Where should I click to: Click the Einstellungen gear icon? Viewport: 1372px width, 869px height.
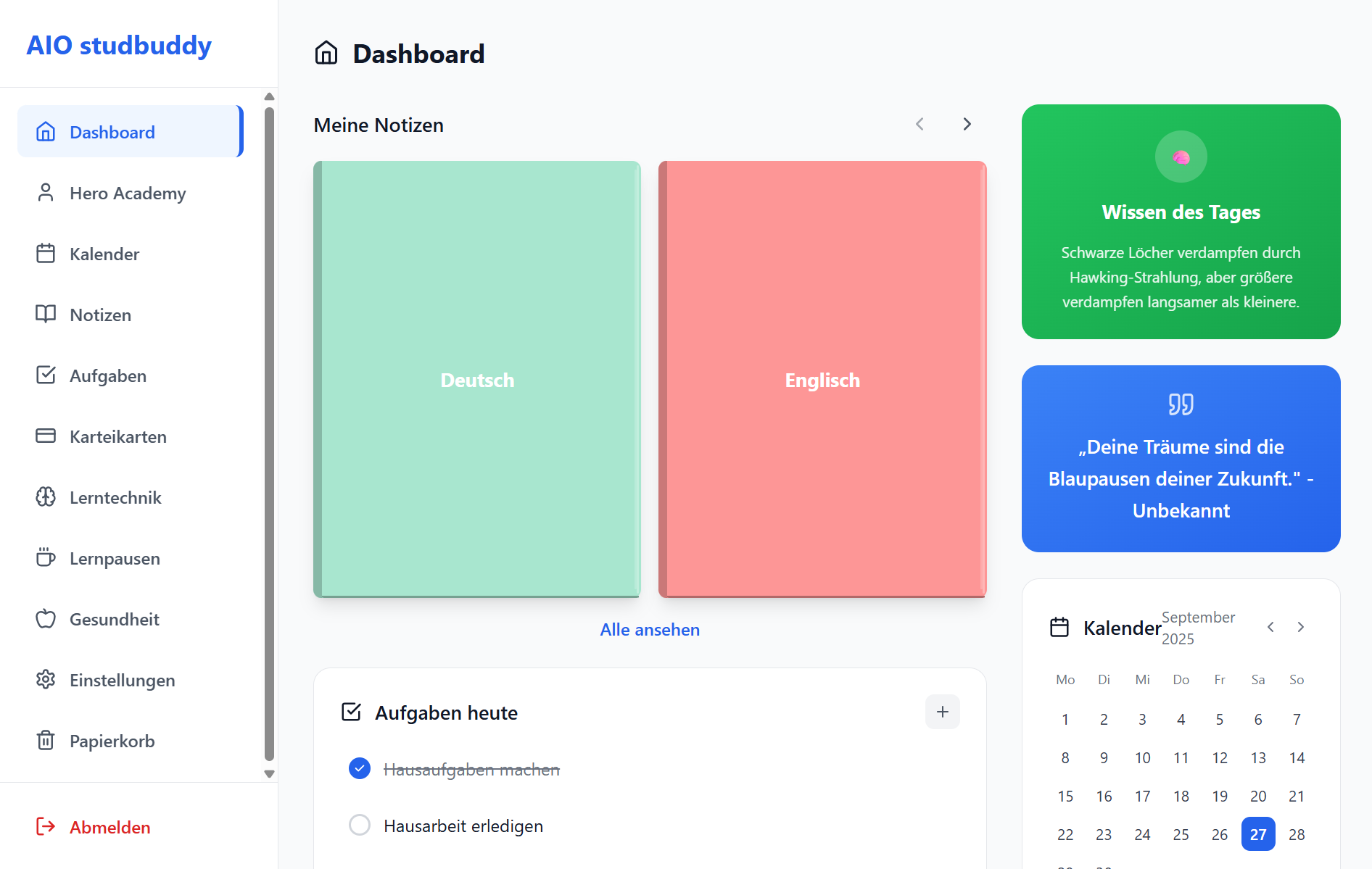[x=46, y=680]
